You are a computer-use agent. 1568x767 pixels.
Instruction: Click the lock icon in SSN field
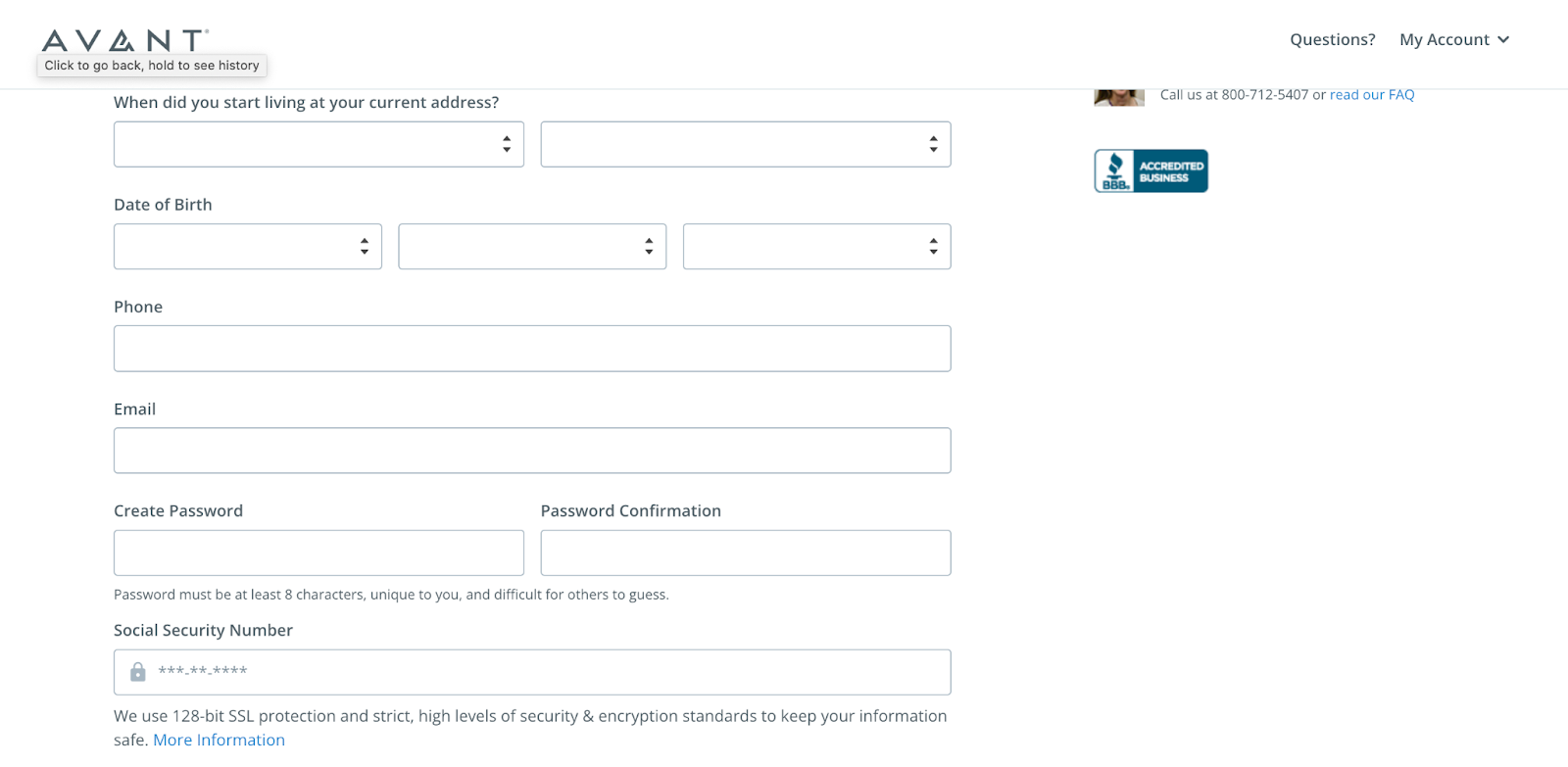point(138,672)
